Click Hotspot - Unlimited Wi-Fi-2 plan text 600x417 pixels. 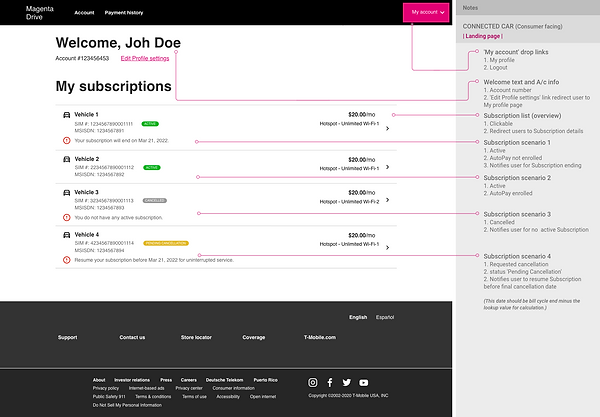pyautogui.click(x=349, y=202)
